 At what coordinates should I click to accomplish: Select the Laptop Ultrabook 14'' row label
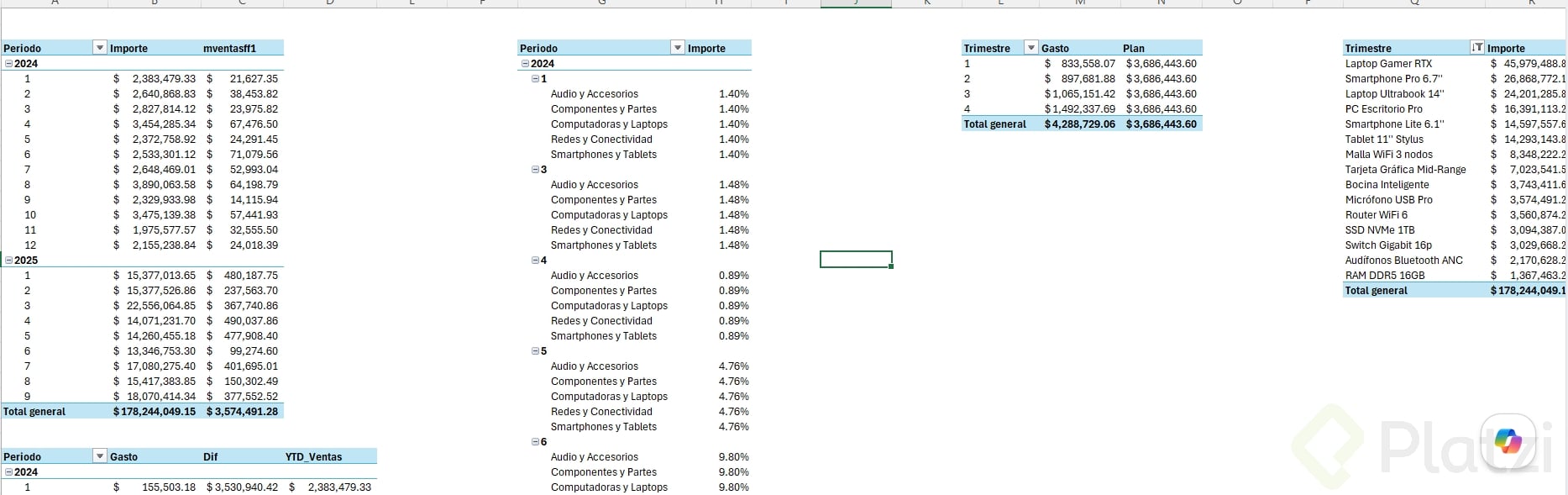point(1394,93)
